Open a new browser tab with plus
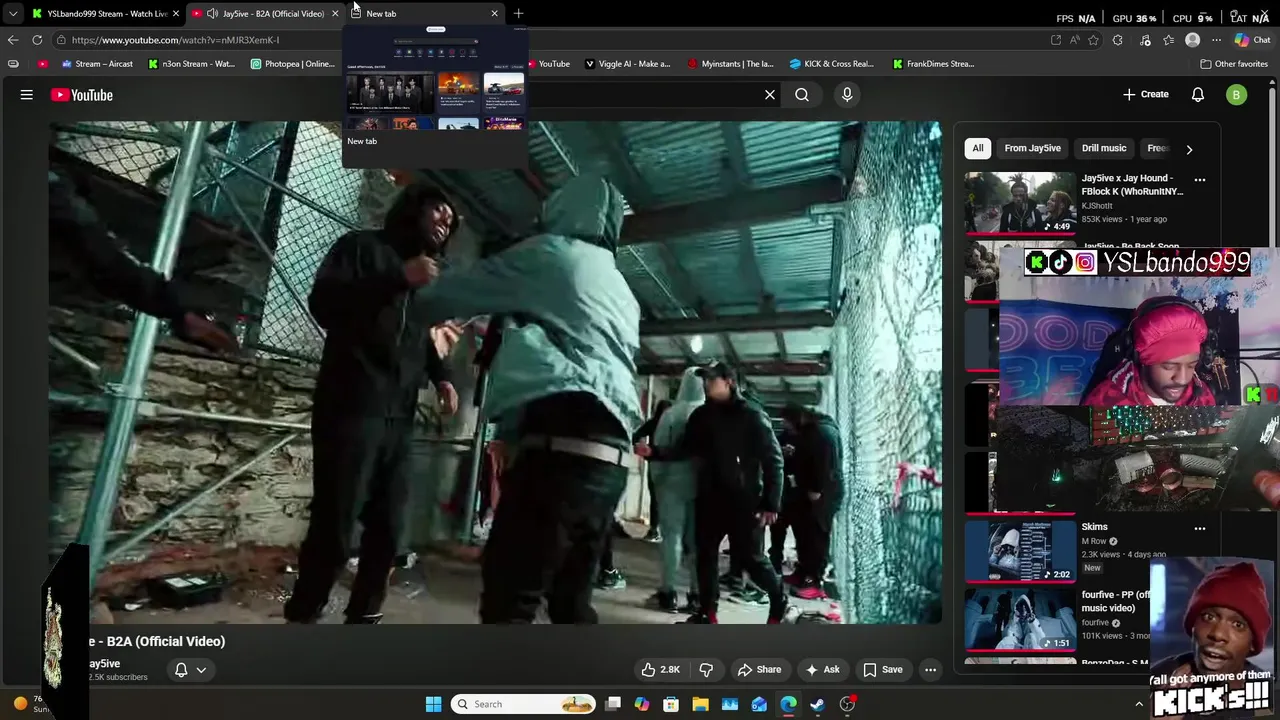The width and height of the screenshot is (1280, 720). [x=518, y=14]
